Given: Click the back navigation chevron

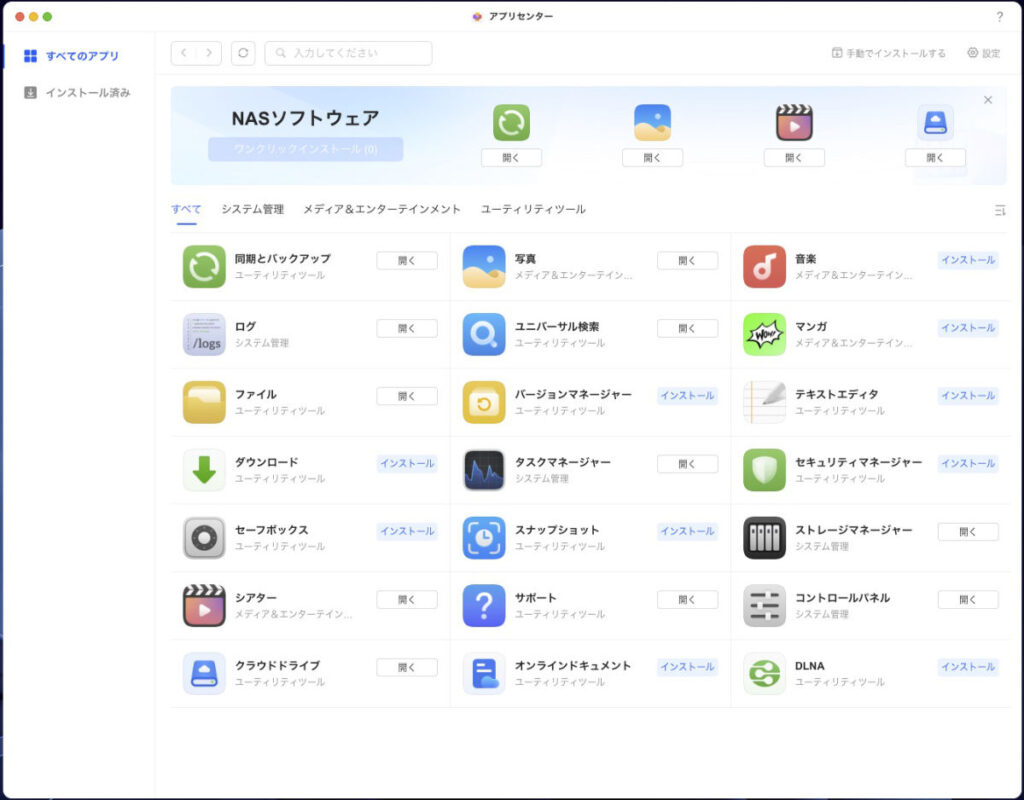Looking at the screenshot, I should point(186,53).
